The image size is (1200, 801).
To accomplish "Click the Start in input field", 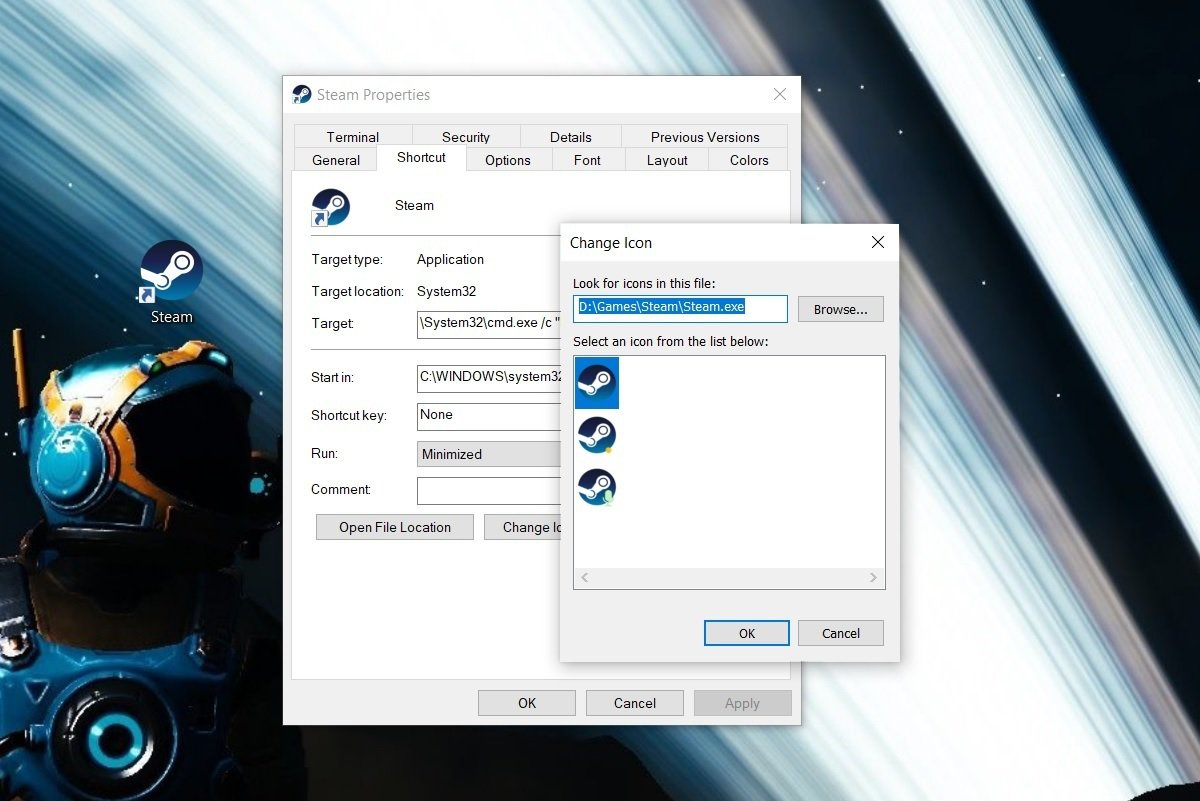I will click(489, 377).
